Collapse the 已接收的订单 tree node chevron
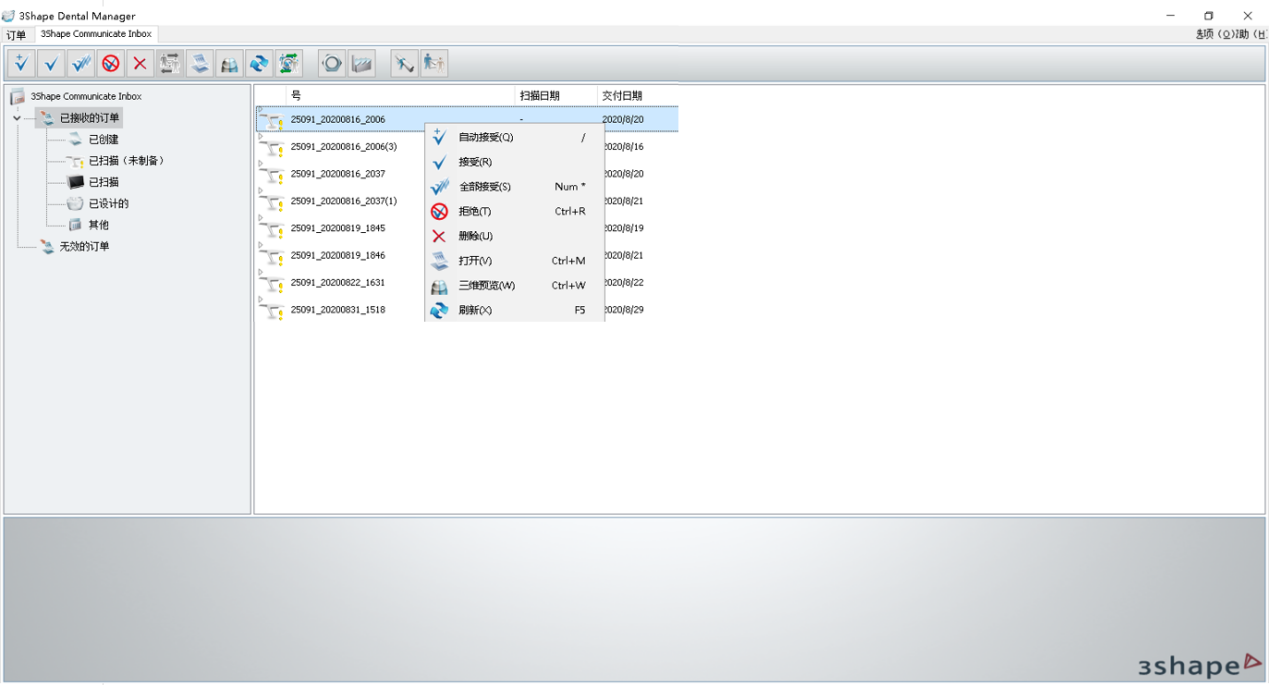Image resolution: width=1269 pixels, height=685 pixels. click(17, 118)
